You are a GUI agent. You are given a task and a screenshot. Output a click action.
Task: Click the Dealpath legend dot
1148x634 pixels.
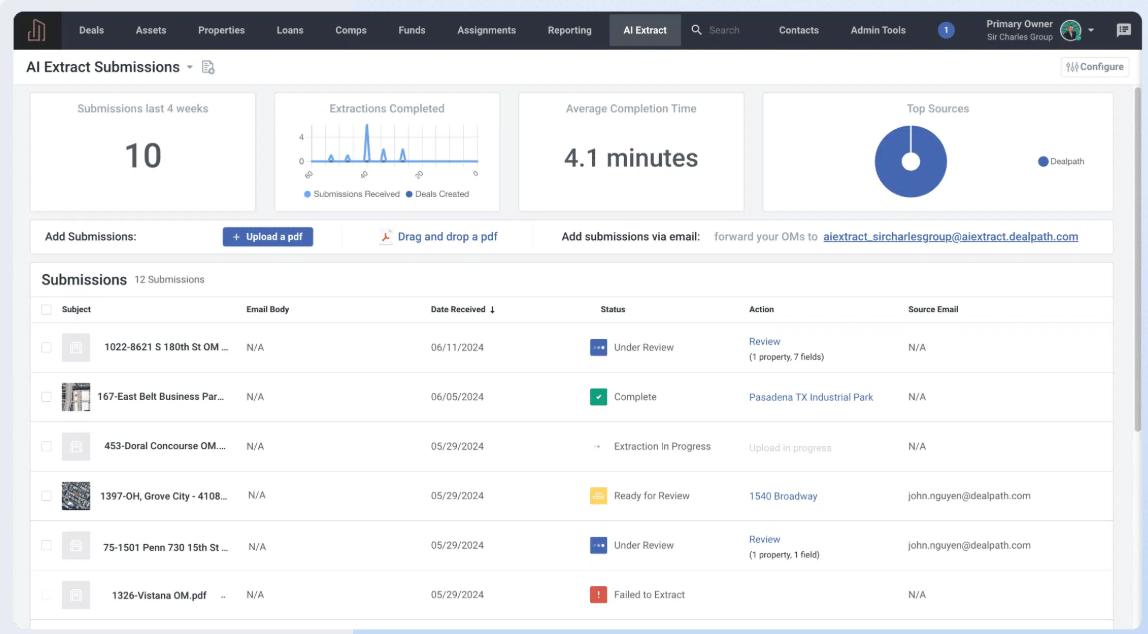point(1043,161)
